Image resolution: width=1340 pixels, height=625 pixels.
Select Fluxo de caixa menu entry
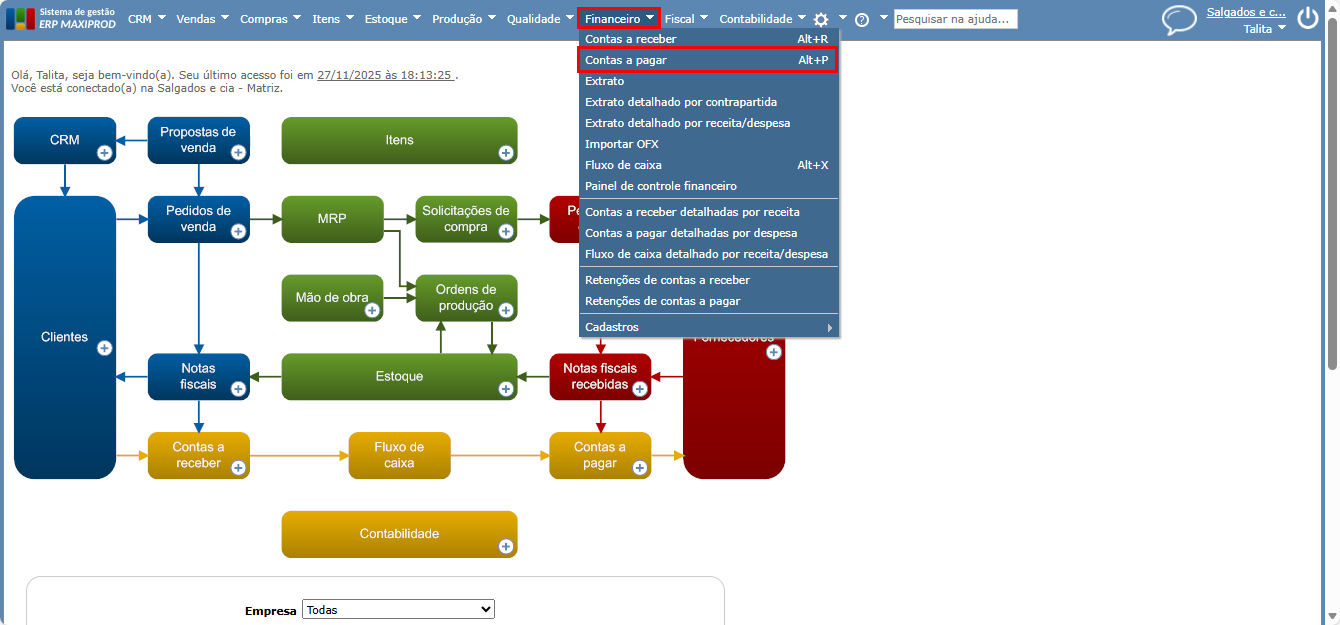pyautogui.click(x=708, y=165)
